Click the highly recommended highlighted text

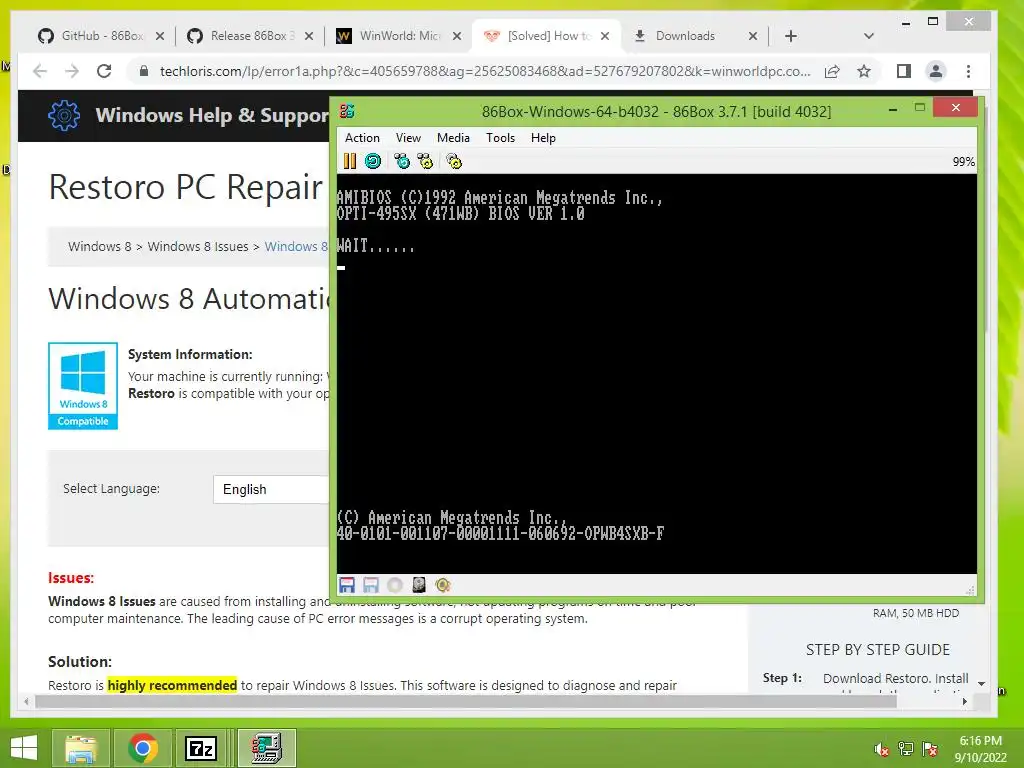[172, 685]
